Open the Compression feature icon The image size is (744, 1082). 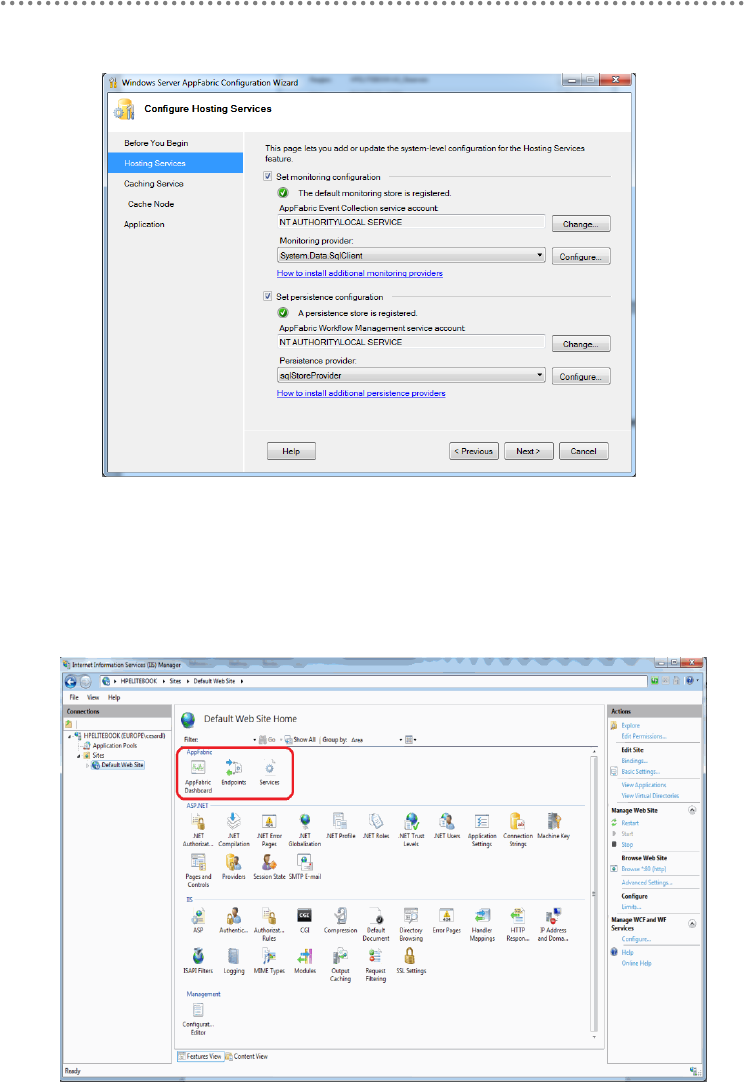[340, 920]
